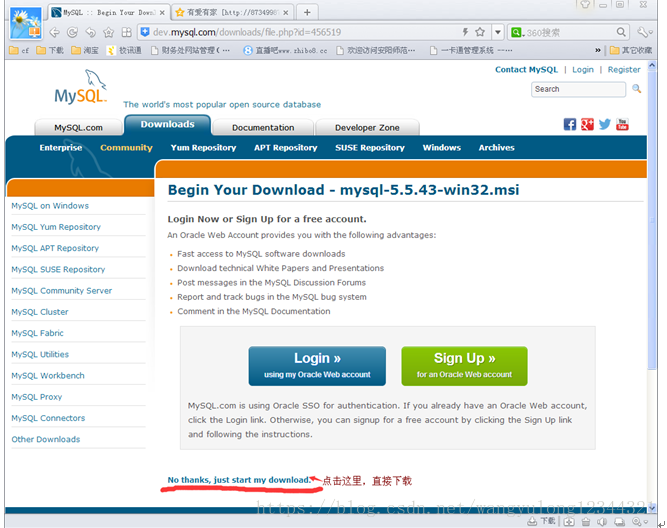667x528 pixels.
Task: Expand the bookmarks overflow chevron
Action: (598, 50)
